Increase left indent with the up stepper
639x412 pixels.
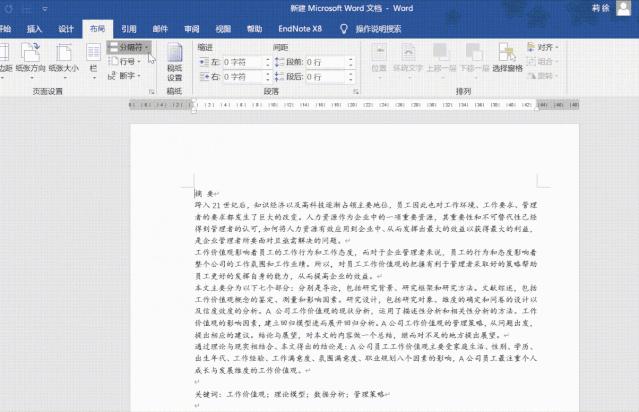[268, 59]
